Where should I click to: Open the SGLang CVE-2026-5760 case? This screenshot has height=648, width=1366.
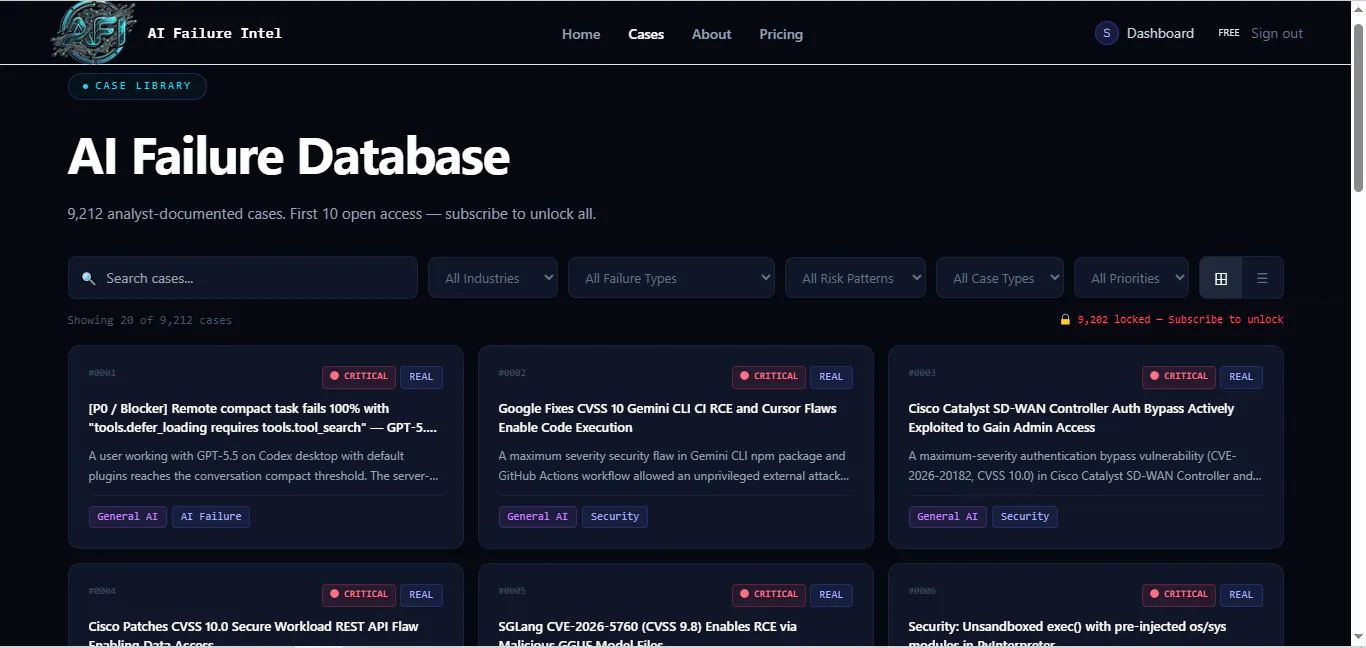[x=676, y=606]
